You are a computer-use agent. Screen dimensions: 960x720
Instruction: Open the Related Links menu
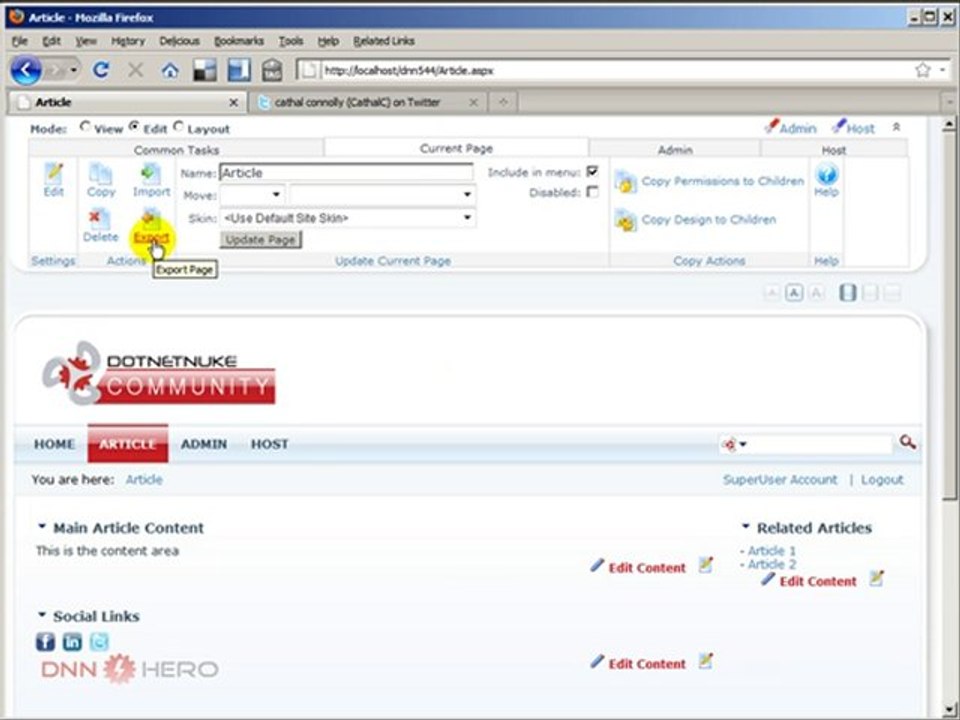(x=384, y=41)
